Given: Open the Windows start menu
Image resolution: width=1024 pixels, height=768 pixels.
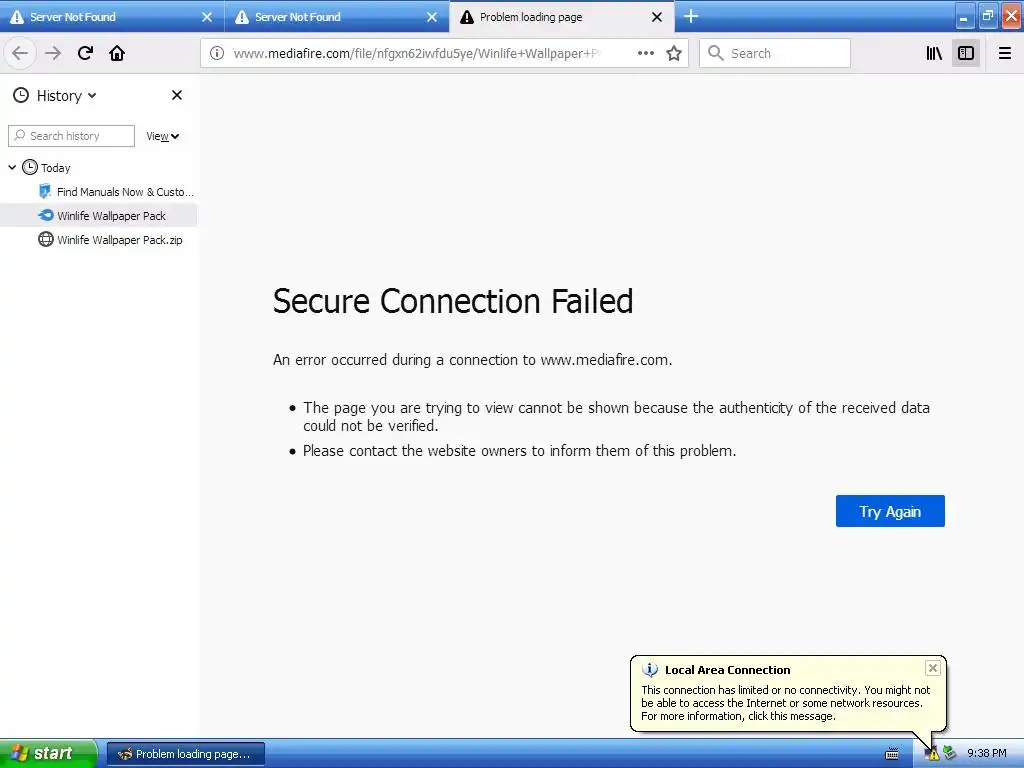Looking at the screenshot, I should tap(48, 753).
